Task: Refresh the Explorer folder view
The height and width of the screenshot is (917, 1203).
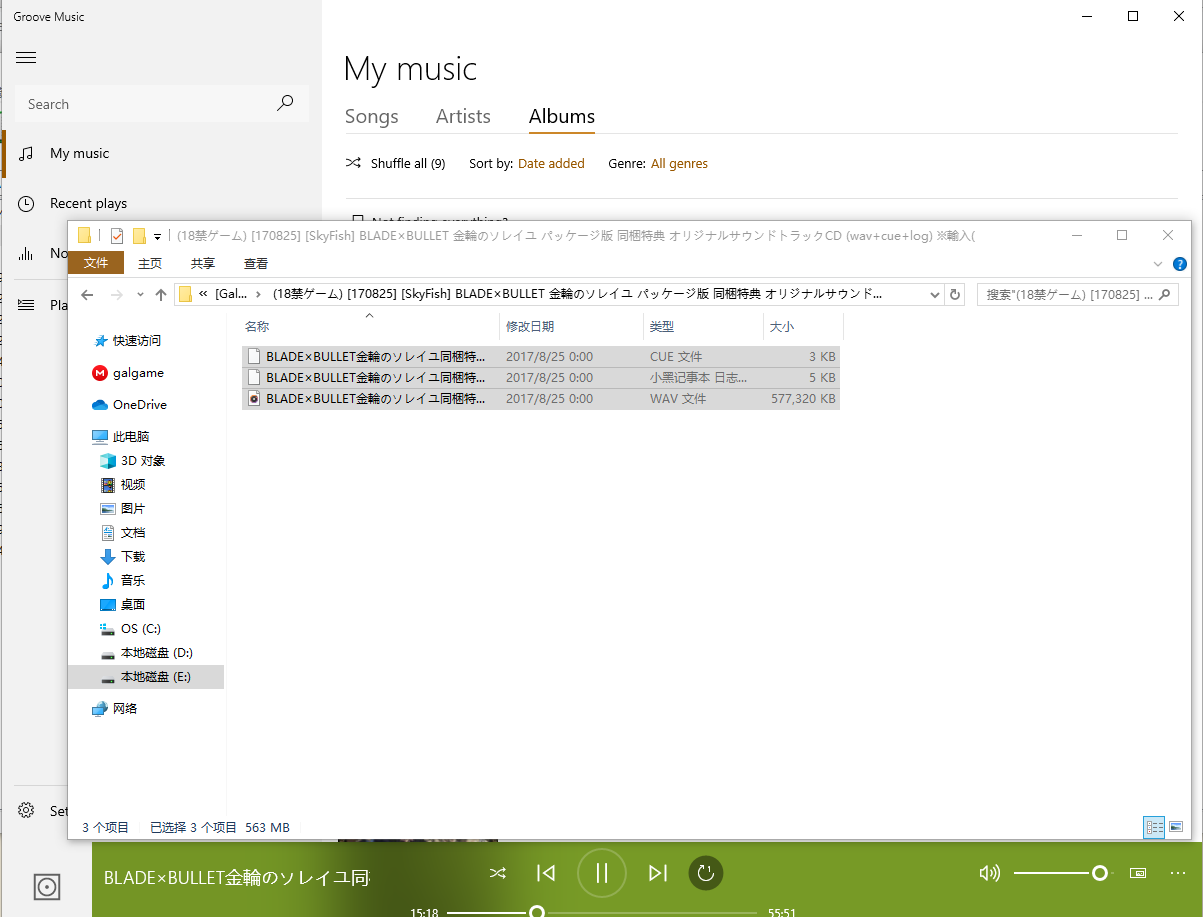Action: click(x=955, y=295)
